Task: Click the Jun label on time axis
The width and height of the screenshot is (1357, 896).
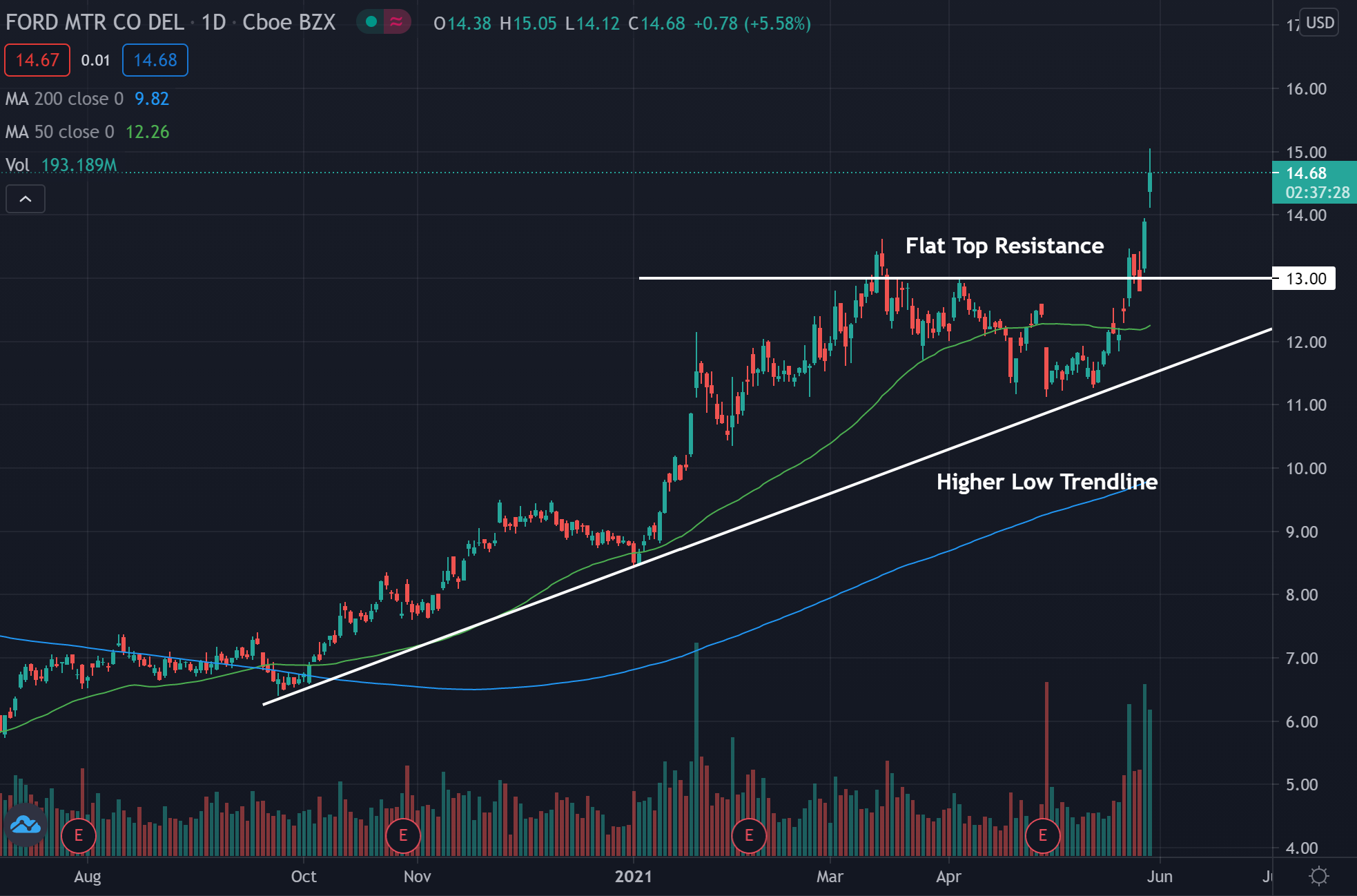Action: [1160, 877]
